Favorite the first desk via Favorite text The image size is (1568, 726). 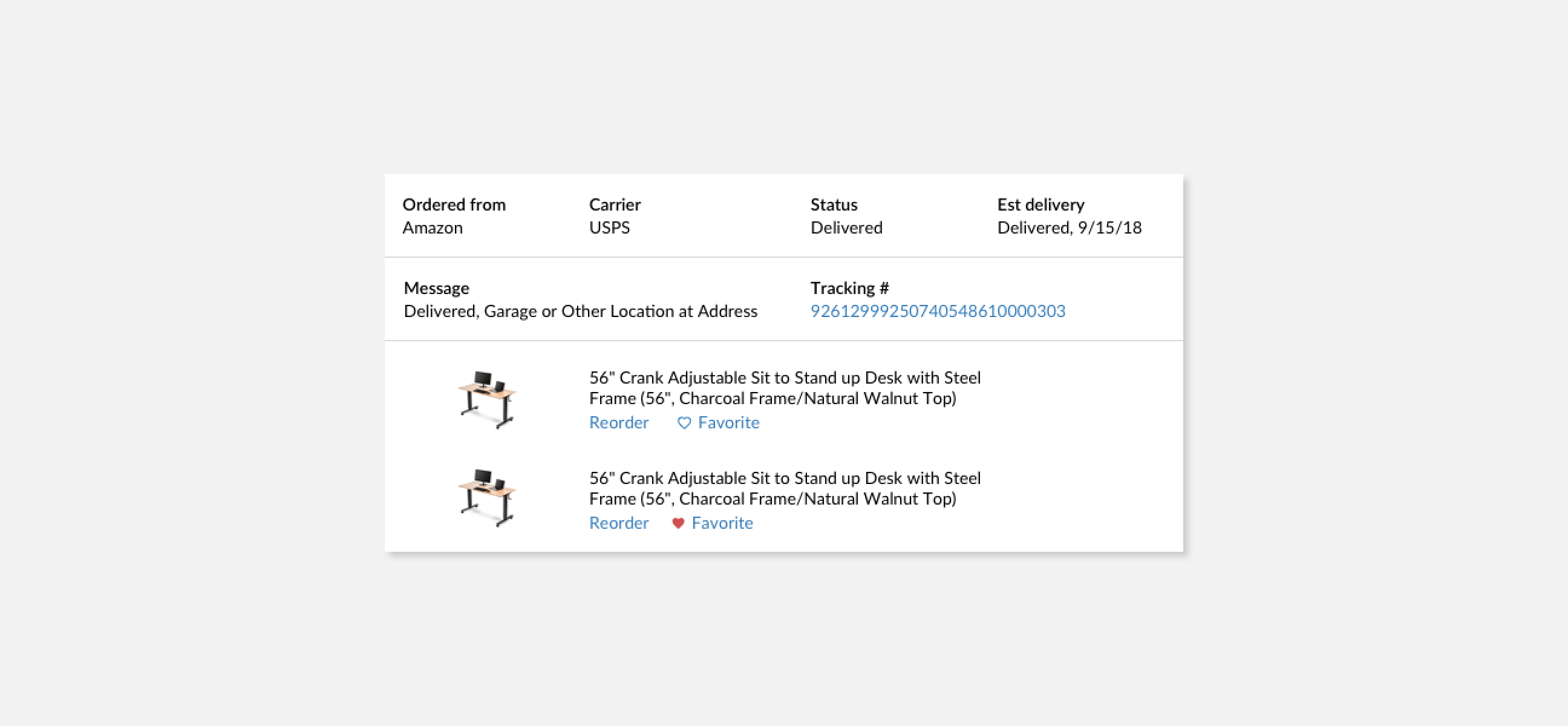728,423
